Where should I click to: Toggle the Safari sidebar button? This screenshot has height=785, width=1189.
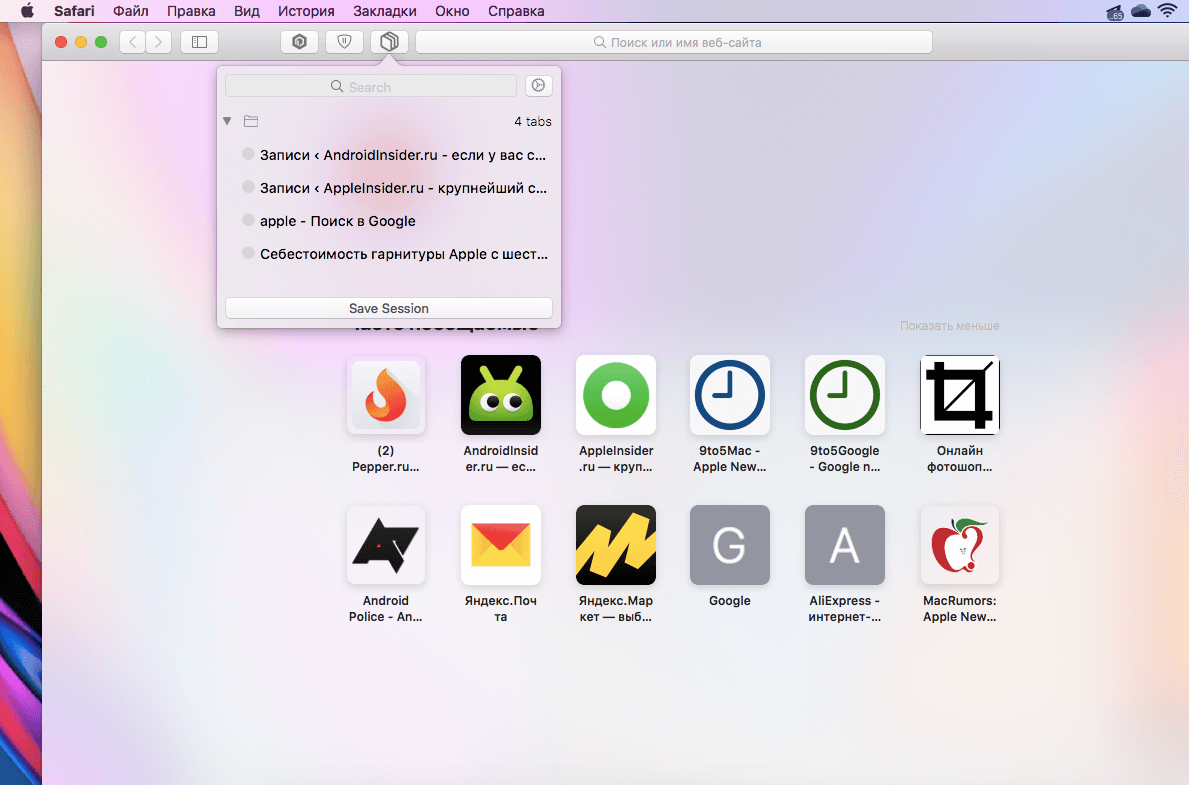(199, 42)
